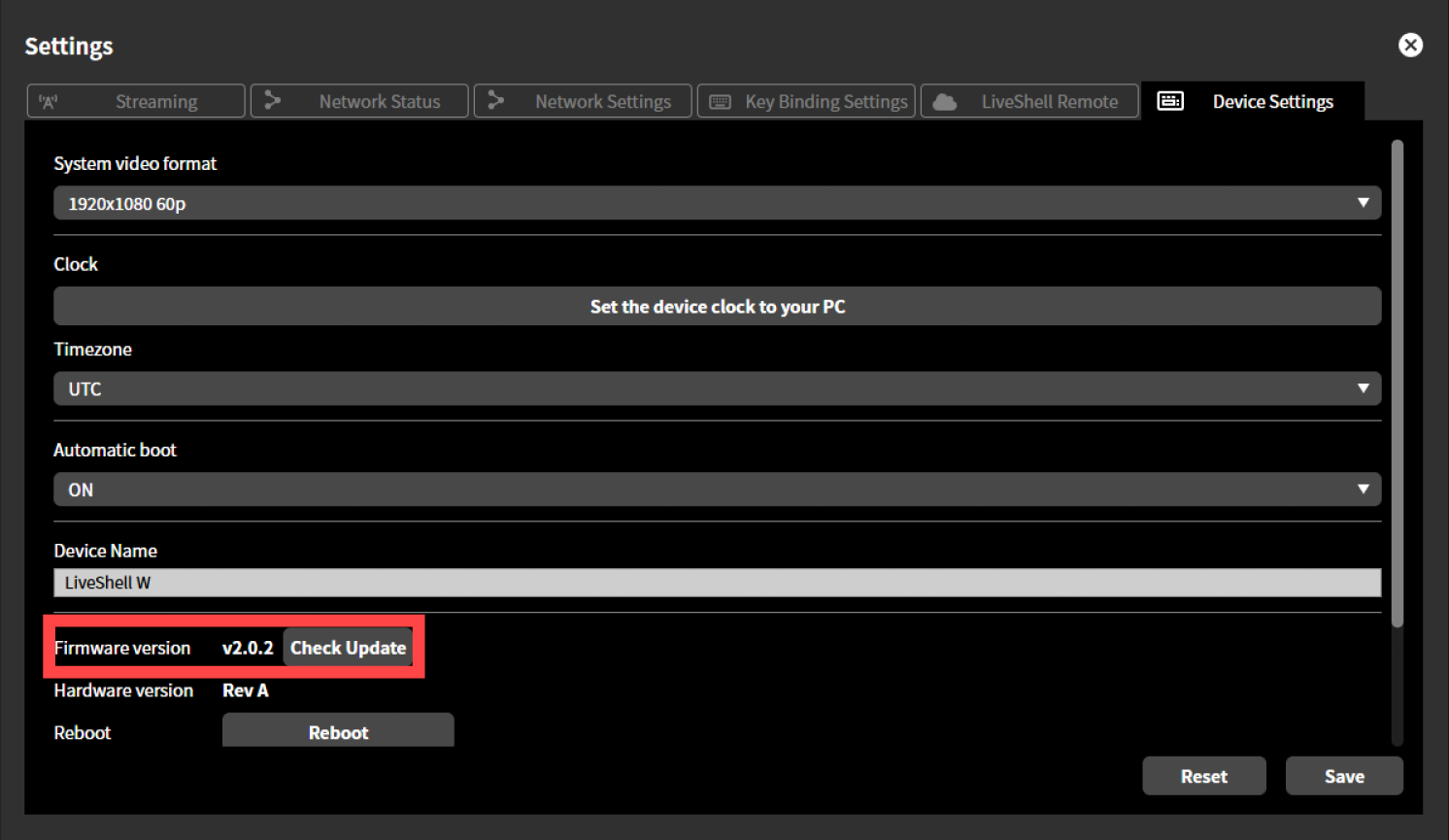Click the 'A' icon on the Streaming tab
This screenshot has height=840, width=1449.
pyautogui.click(x=49, y=101)
